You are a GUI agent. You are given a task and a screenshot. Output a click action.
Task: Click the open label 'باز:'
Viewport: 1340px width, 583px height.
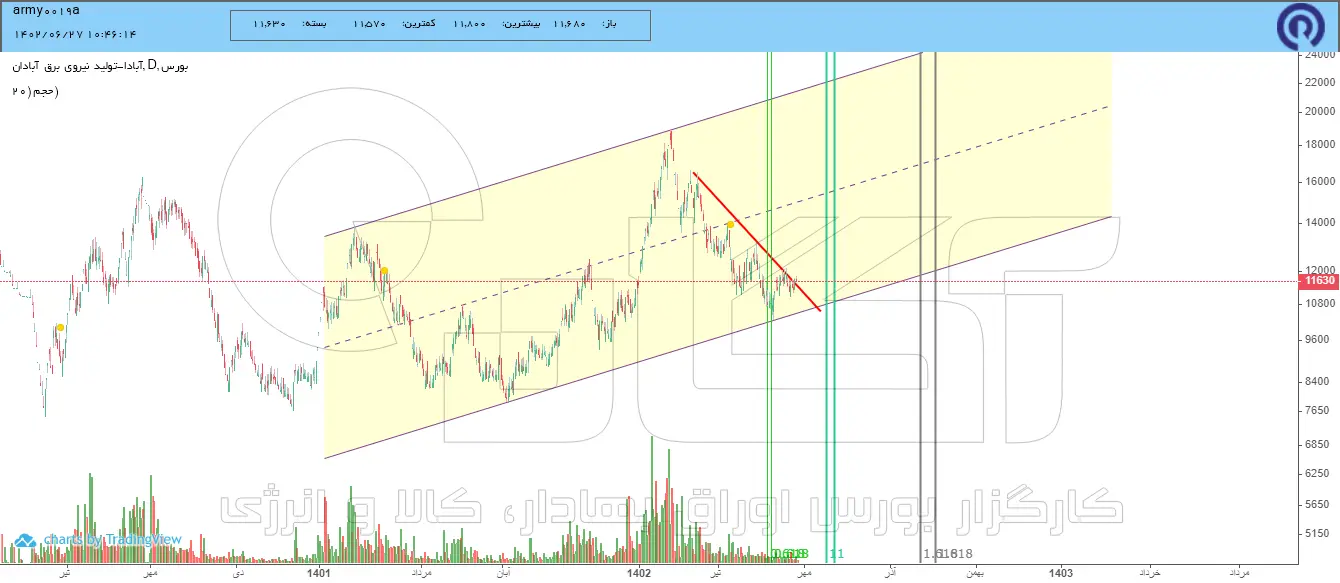[610, 23]
